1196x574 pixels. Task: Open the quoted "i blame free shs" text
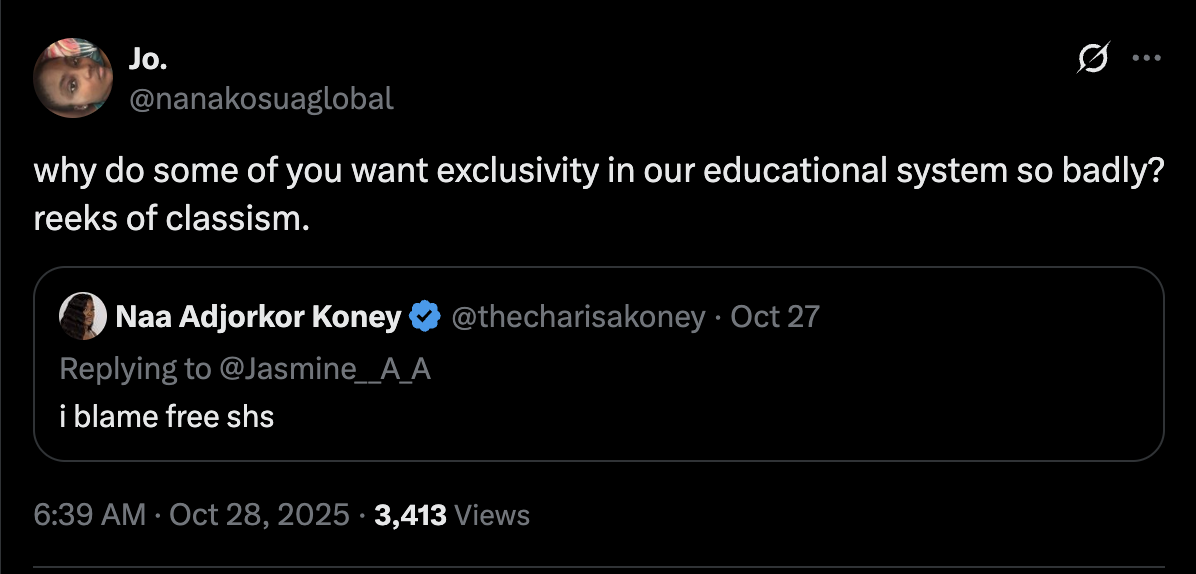point(166,417)
